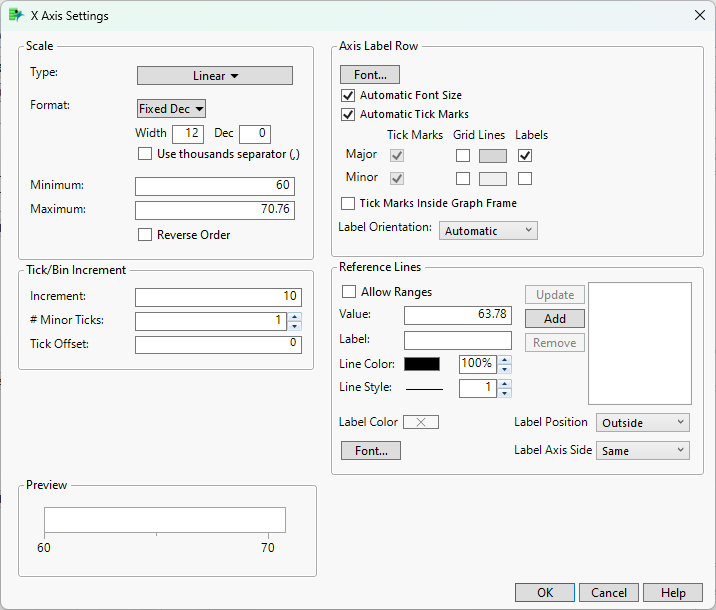
Task: Toggle the Reverse Order checkbox
Action: 146,235
